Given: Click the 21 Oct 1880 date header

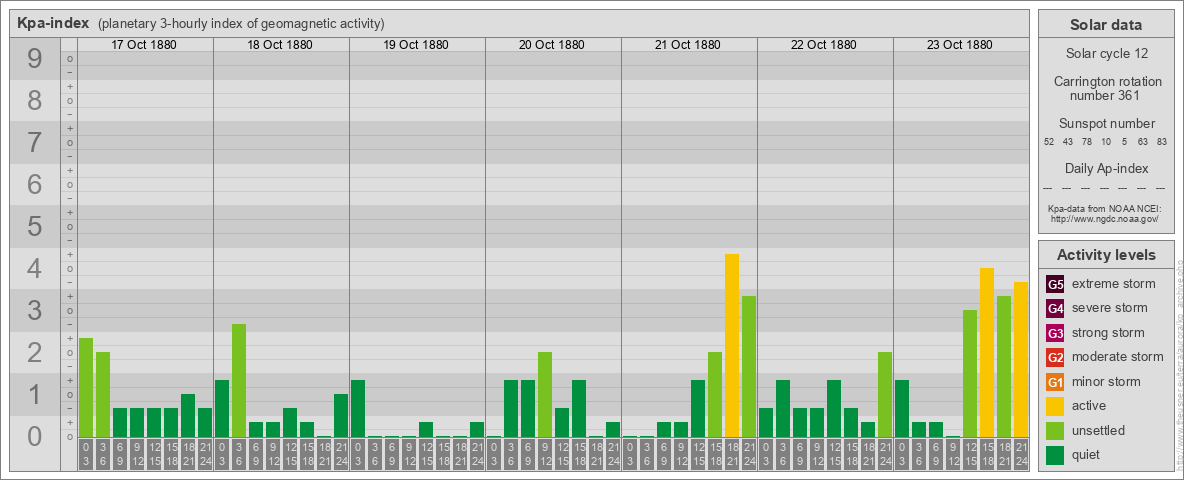Looking at the screenshot, I should (x=688, y=45).
